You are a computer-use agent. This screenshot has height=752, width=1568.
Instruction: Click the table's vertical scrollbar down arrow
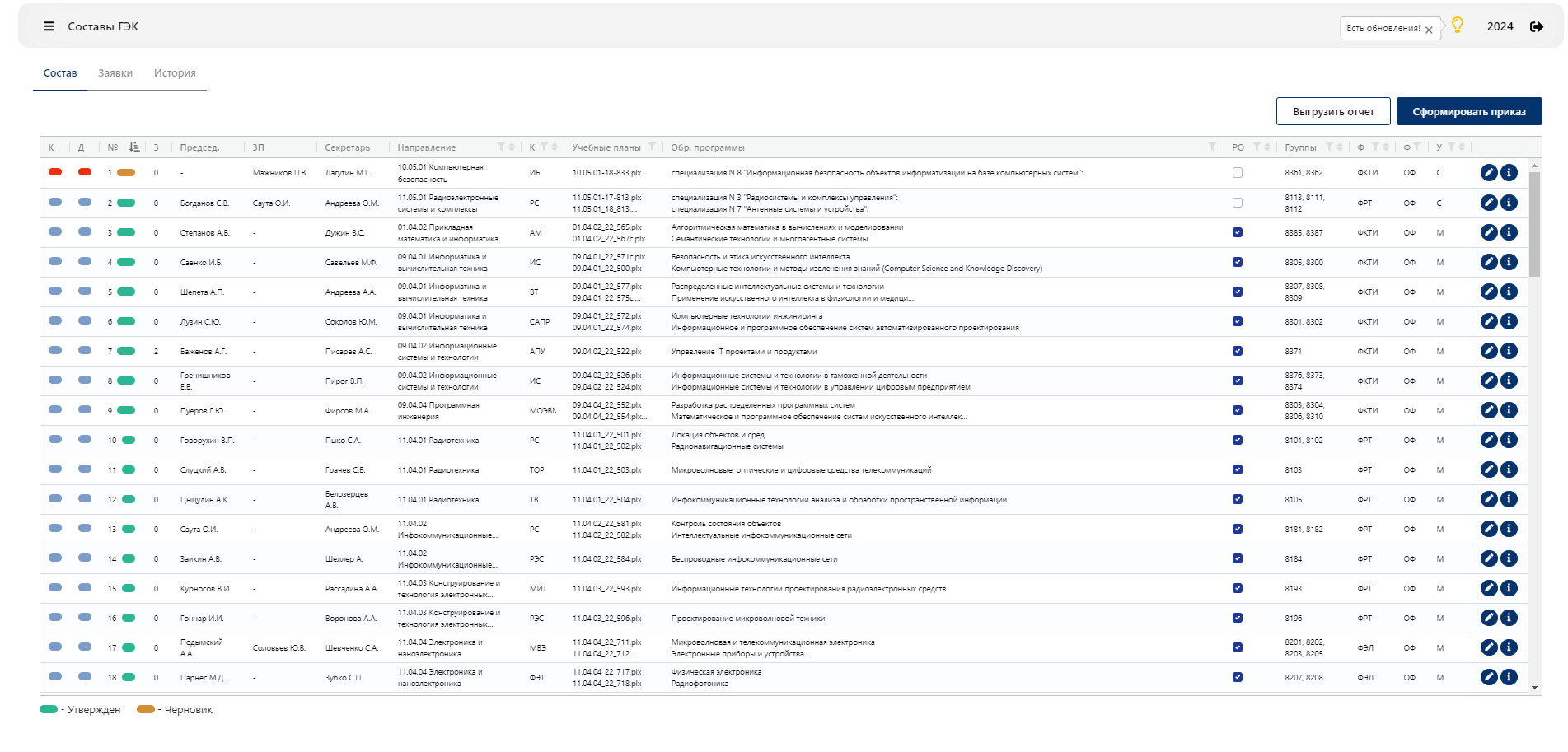click(x=1534, y=688)
